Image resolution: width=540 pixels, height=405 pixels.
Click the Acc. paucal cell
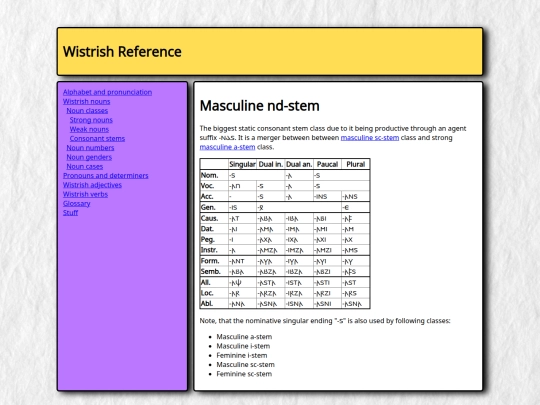(327, 197)
